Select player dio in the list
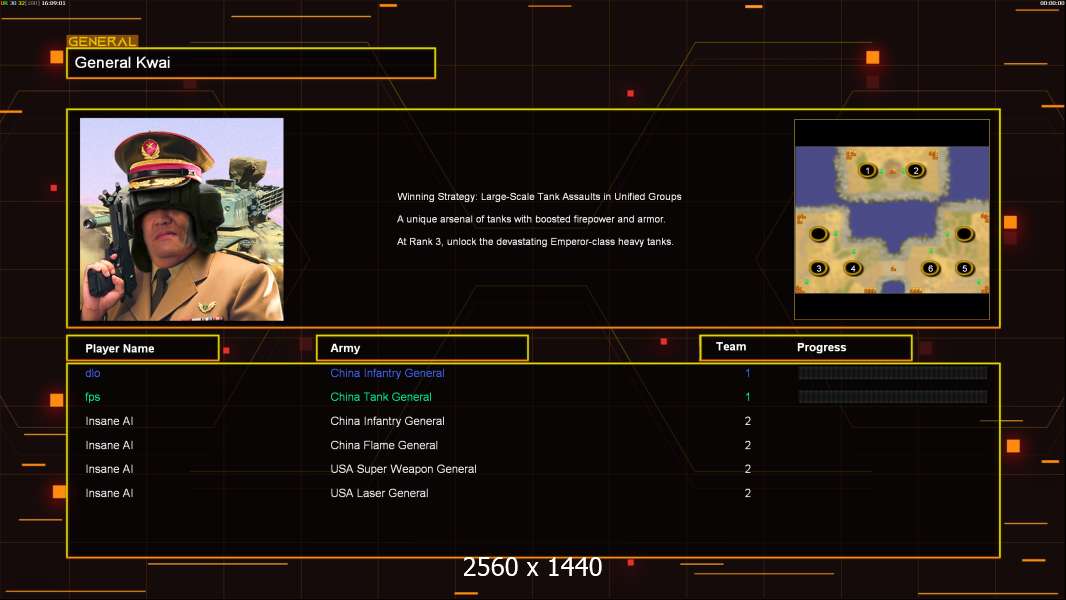 tap(93, 373)
